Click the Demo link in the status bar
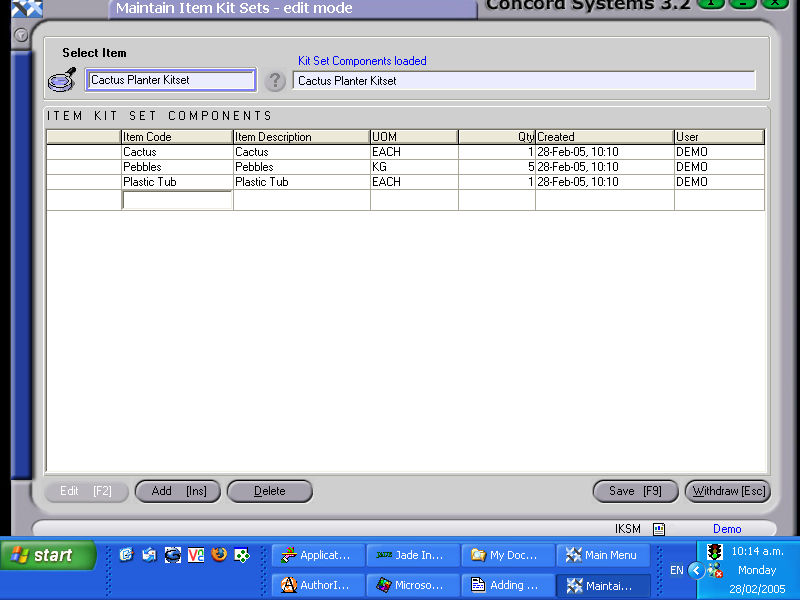This screenshot has height=600, width=800. pos(727,528)
